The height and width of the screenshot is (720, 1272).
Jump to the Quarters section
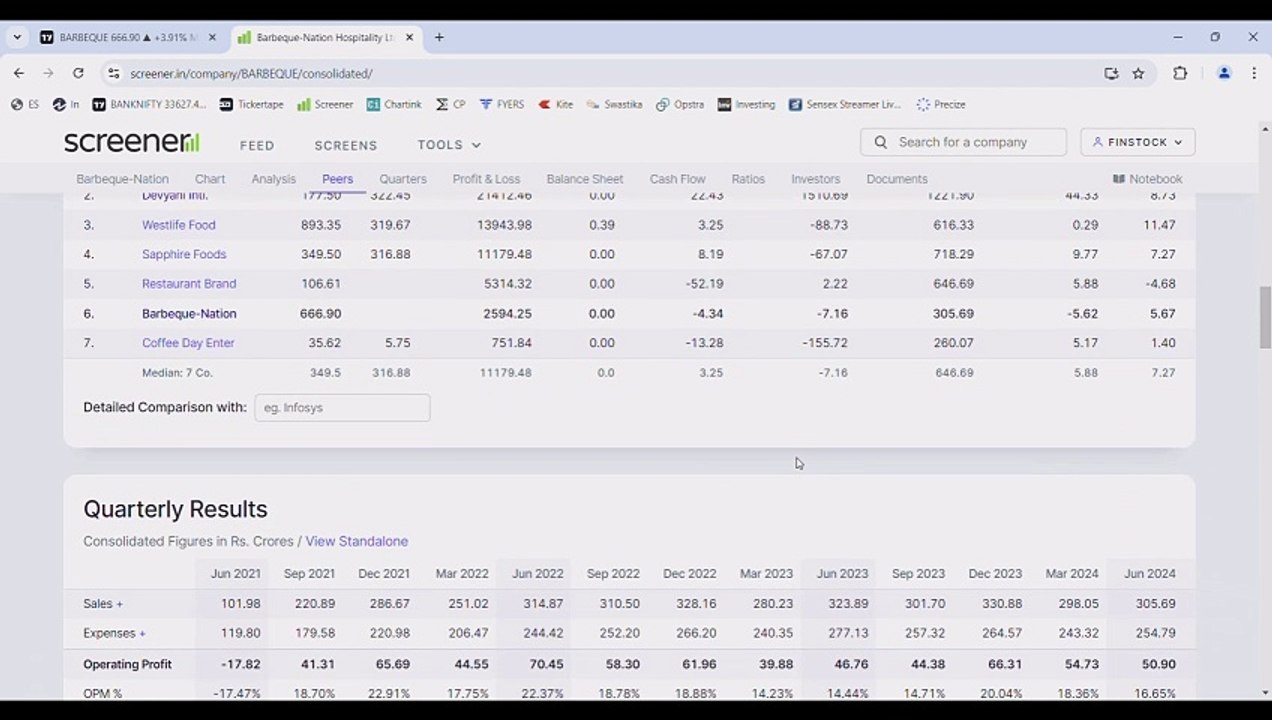[403, 179]
